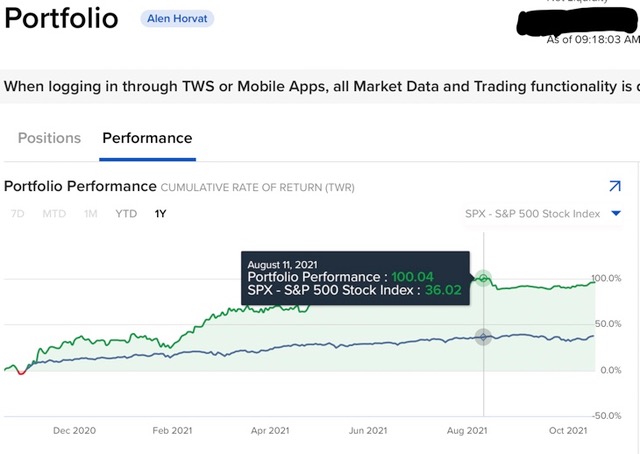
Task: Click the gray SPX marker on the blue line
Action: coord(484,337)
